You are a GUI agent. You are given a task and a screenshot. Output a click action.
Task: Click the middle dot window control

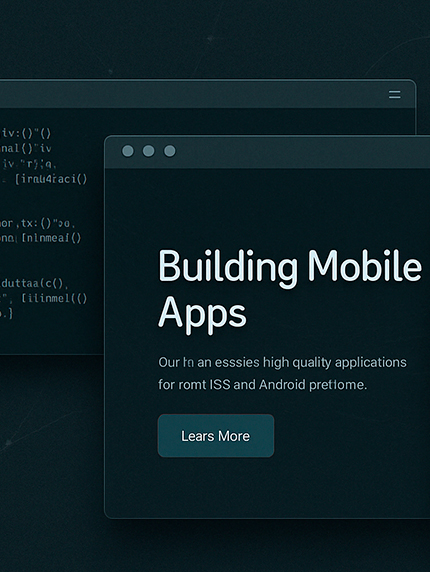[x=148, y=151]
